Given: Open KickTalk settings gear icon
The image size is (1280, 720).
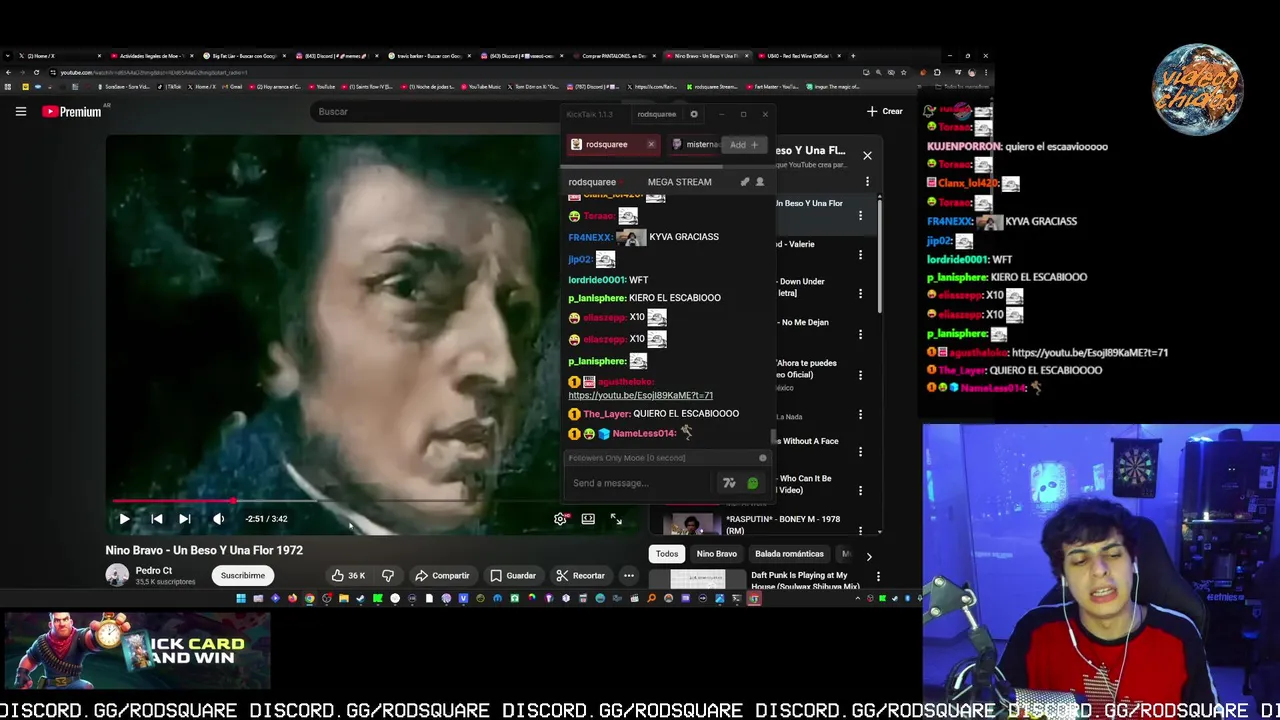Looking at the screenshot, I should 694,114.
